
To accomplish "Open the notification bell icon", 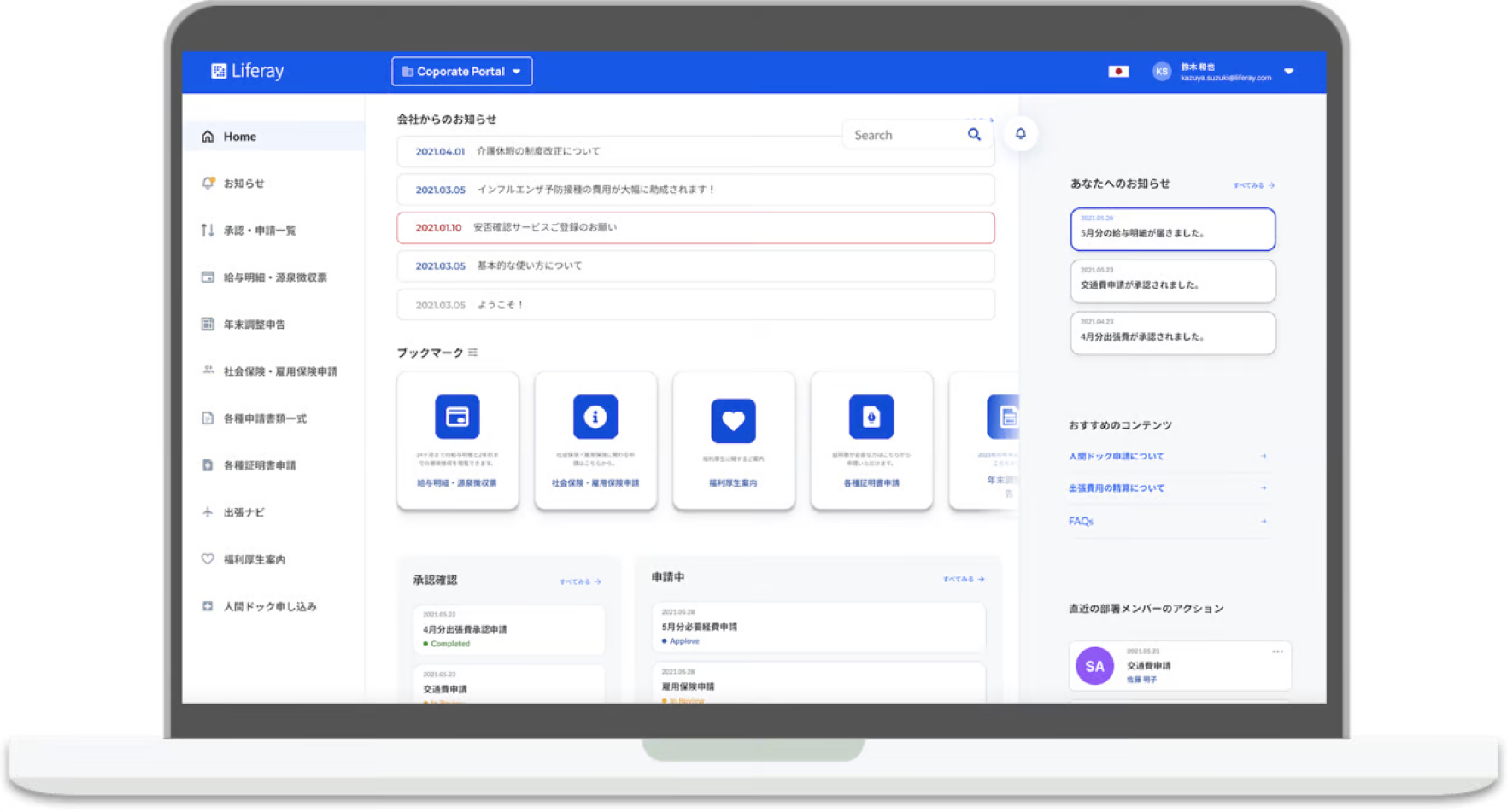I will pos(1020,133).
